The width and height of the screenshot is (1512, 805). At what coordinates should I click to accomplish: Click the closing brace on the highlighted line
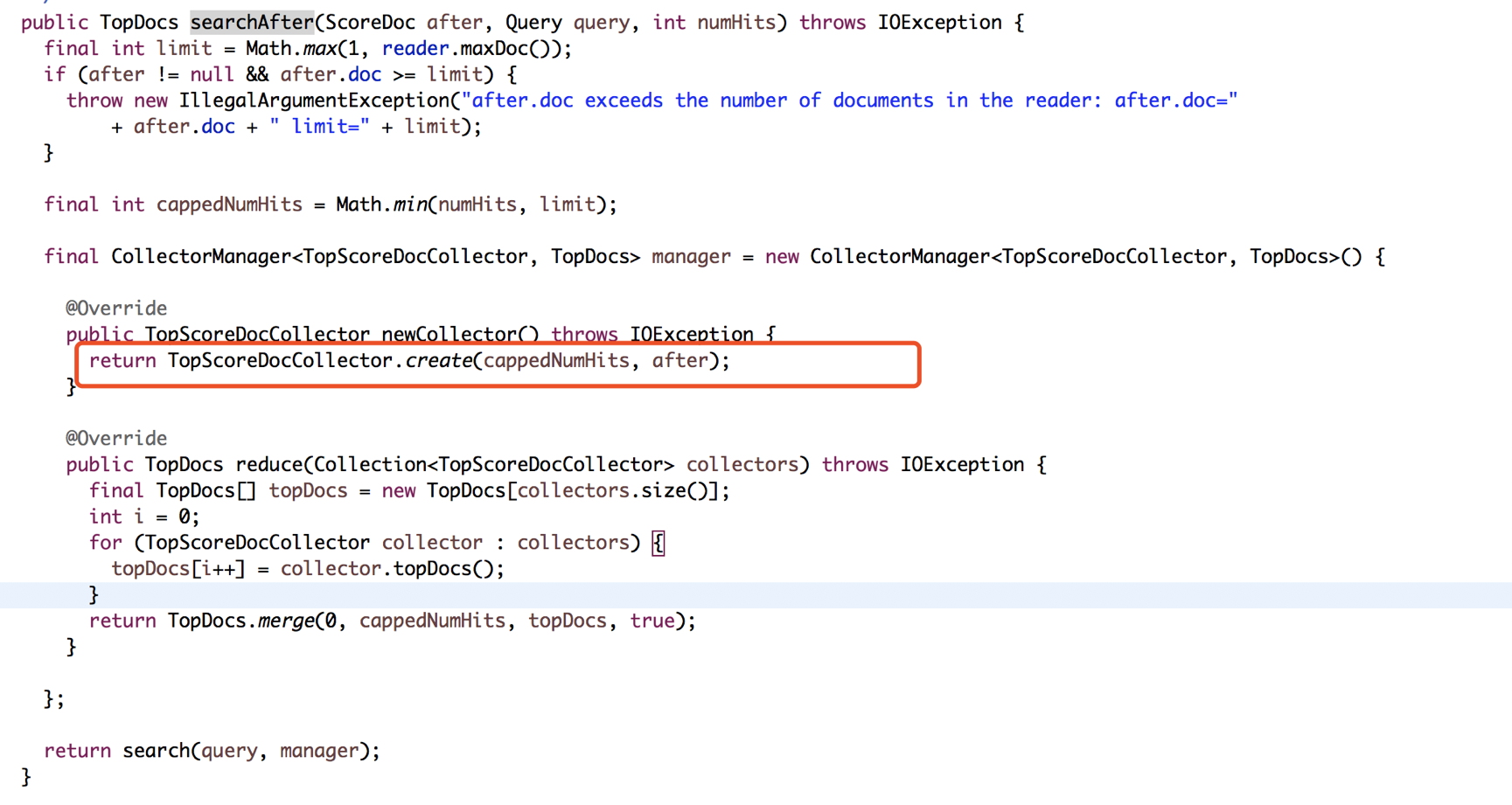click(x=94, y=595)
